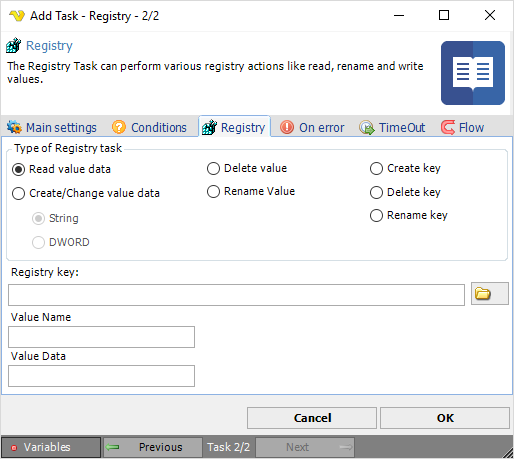Click the Next button

305,447
